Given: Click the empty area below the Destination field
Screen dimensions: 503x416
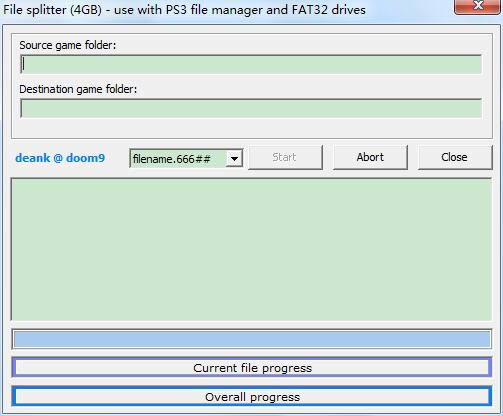Looking at the screenshot, I should click(252, 128).
